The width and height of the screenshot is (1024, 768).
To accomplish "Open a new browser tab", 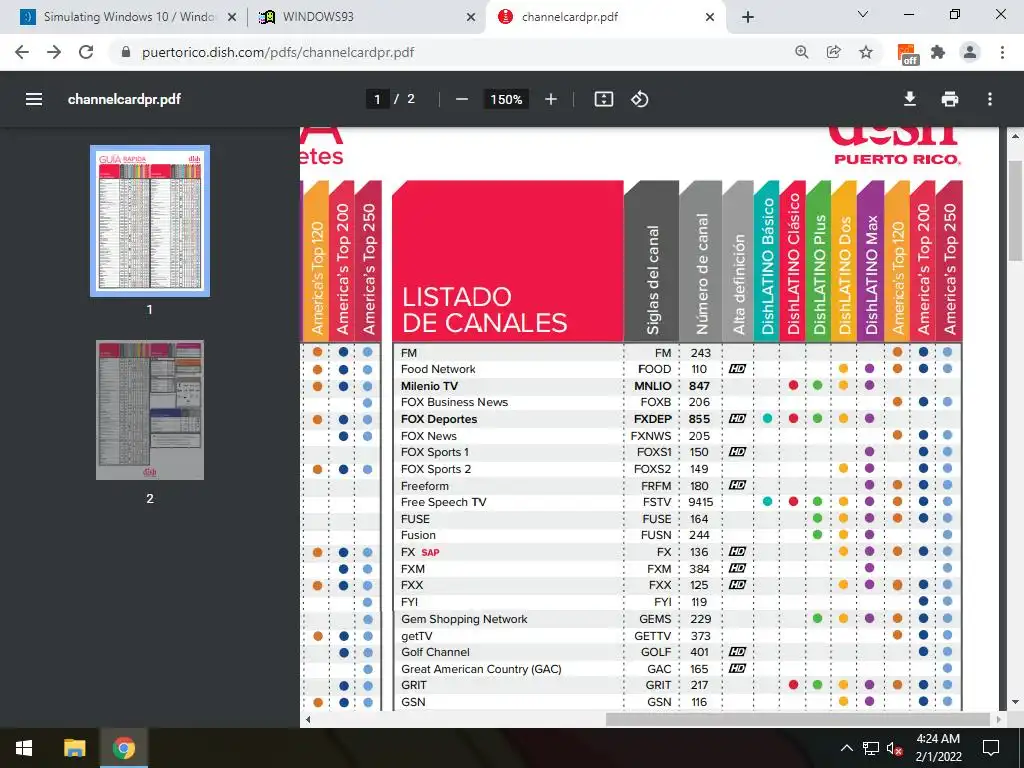I will [x=748, y=18].
